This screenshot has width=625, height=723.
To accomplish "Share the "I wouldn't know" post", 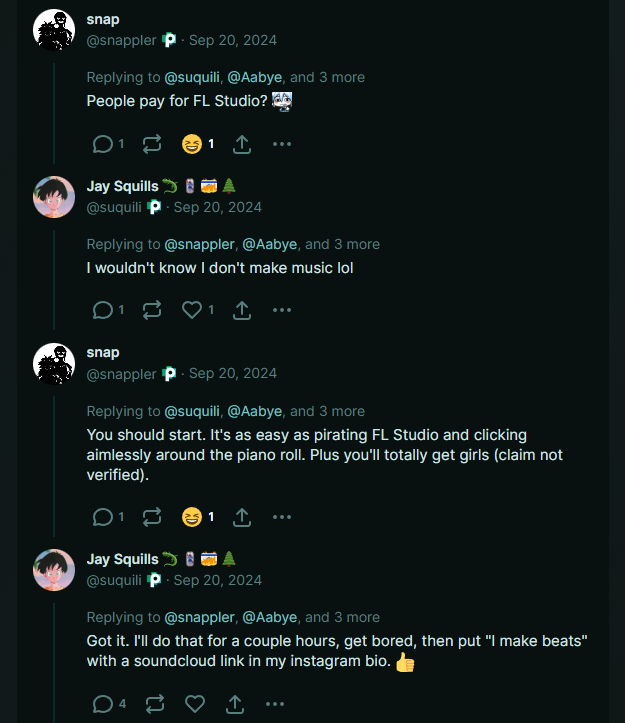I will click(x=242, y=310).
